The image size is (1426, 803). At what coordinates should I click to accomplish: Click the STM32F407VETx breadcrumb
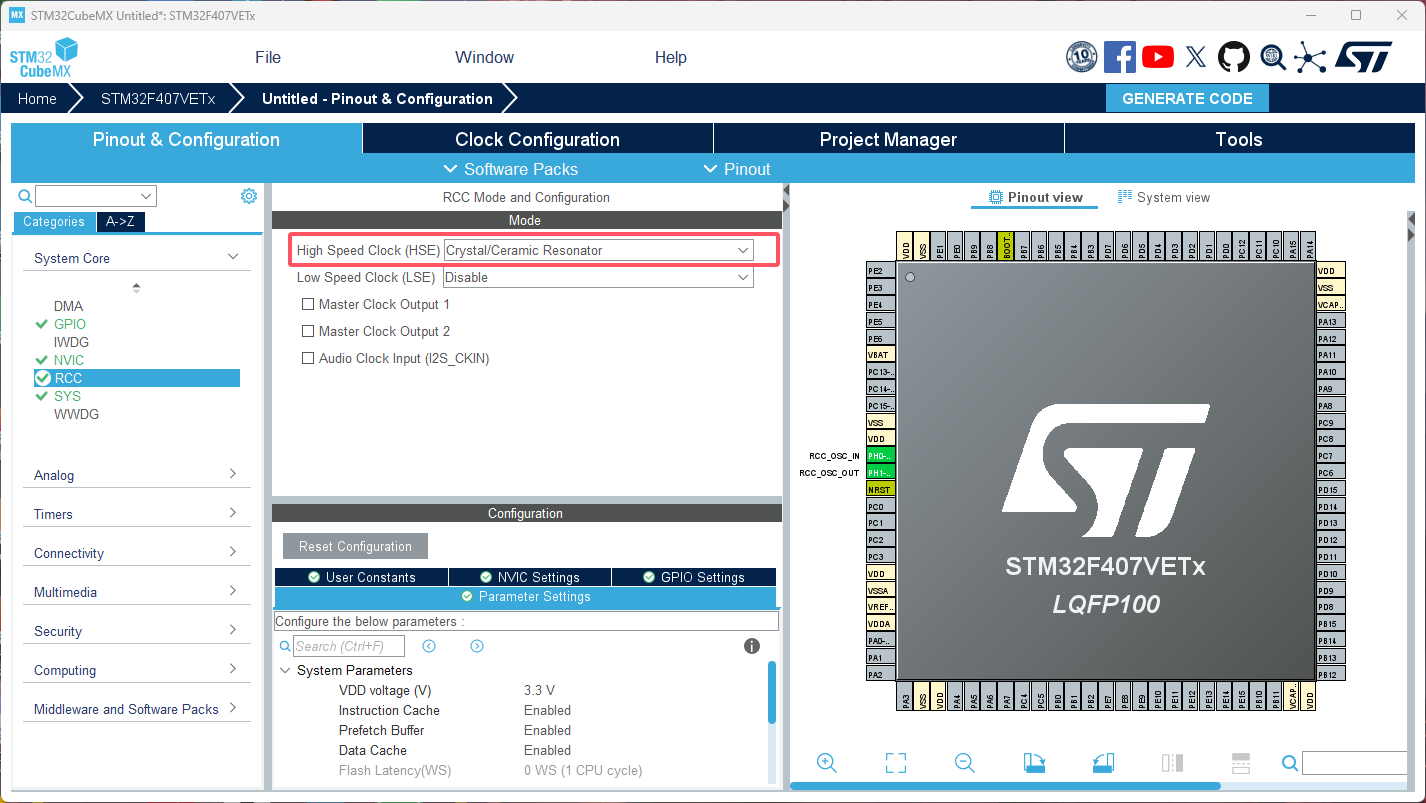(x=158, y=98)
